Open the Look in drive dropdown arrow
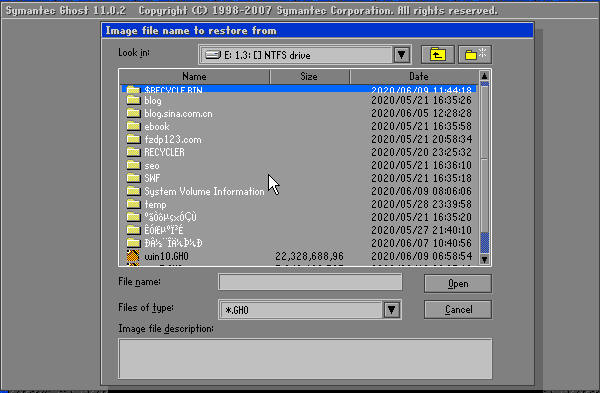Image resolution: width=600 pixels, height=393 pixels. [402, 55]
